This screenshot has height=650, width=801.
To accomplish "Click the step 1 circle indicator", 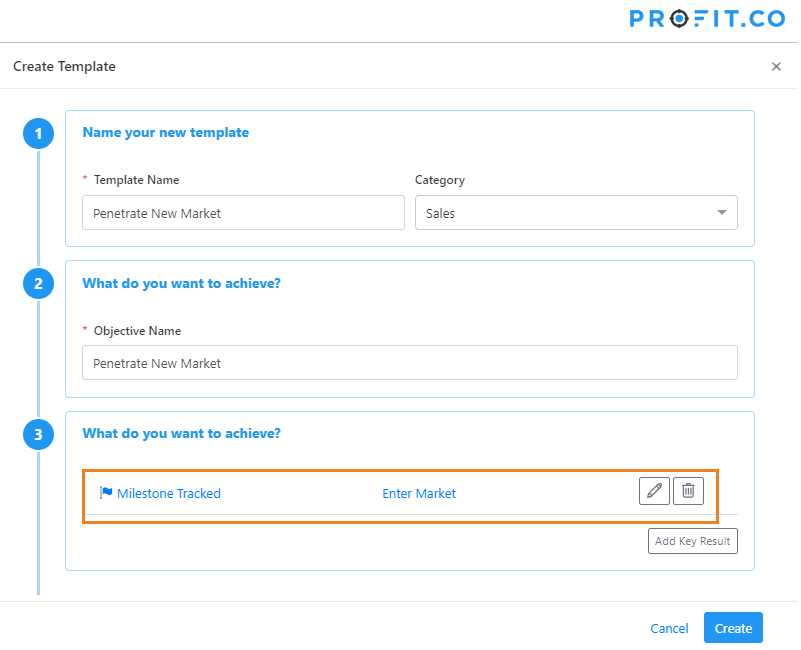I will point(38,134).
